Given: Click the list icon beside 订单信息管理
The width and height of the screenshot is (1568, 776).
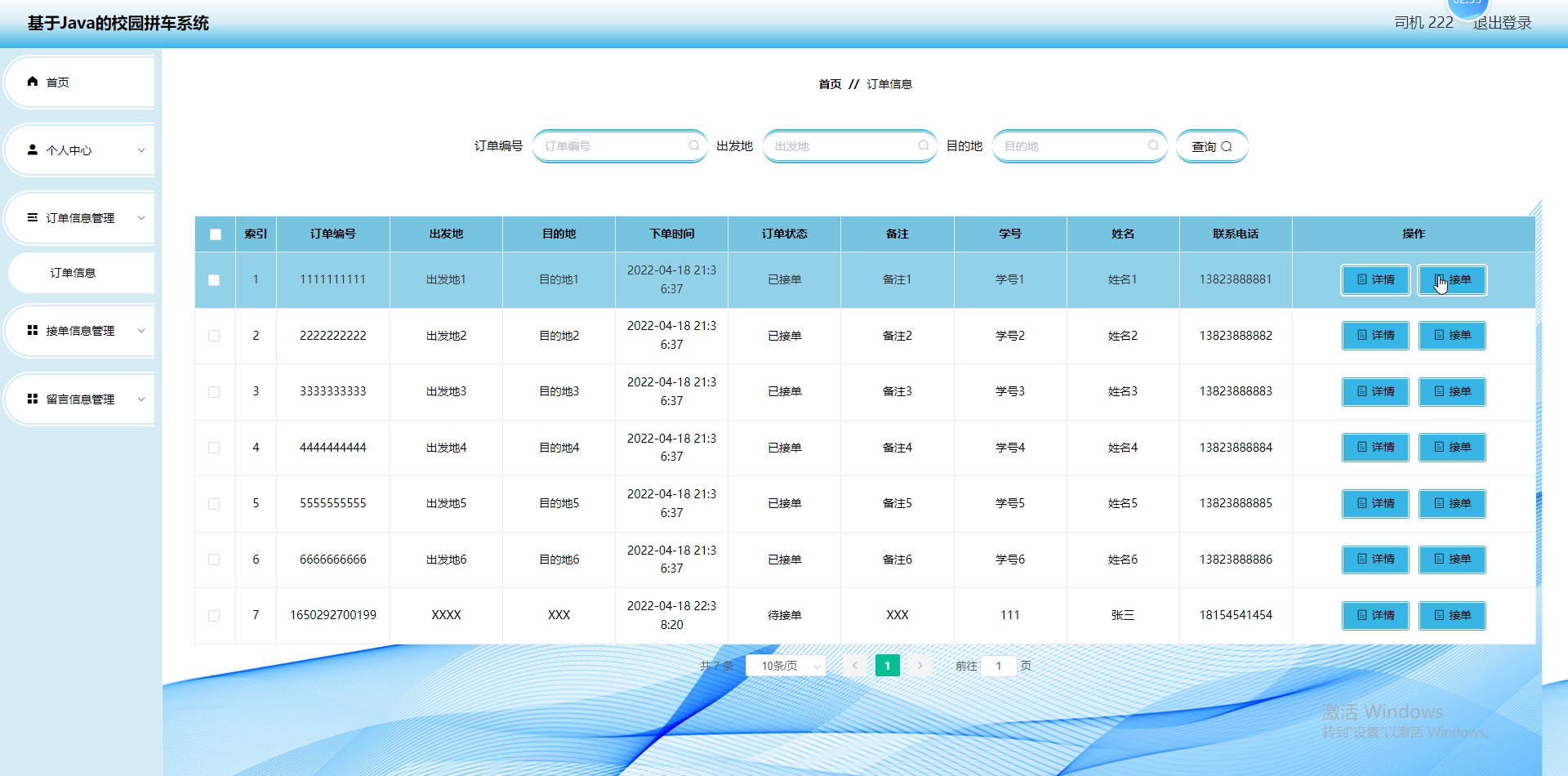Looking at the screenshot, I should pyautogui.click(x=33, y=217).
